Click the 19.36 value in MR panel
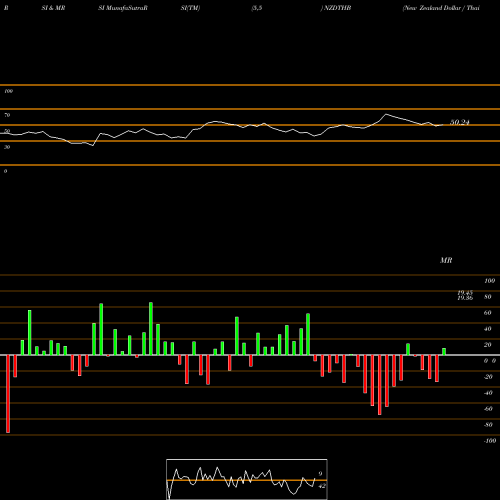This screenshot has height=500, width=500. click(x=465, y=298)
